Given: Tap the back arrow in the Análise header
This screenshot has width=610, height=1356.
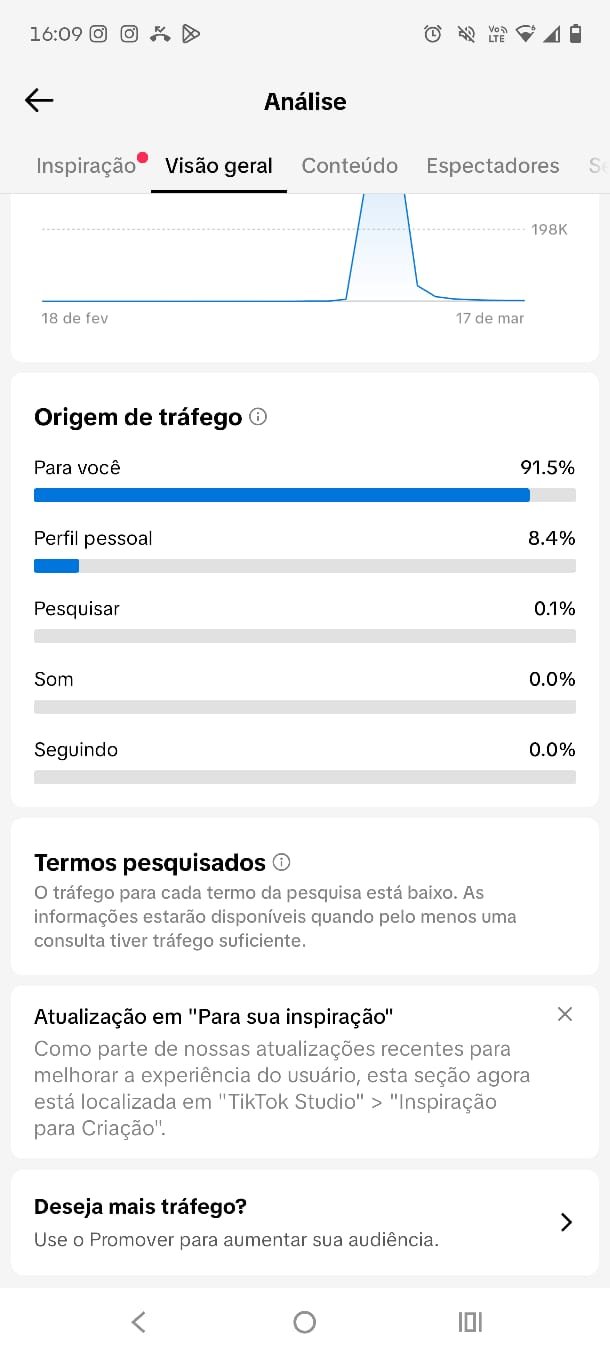Looking at the screenshot, I should tap(39, 100).
